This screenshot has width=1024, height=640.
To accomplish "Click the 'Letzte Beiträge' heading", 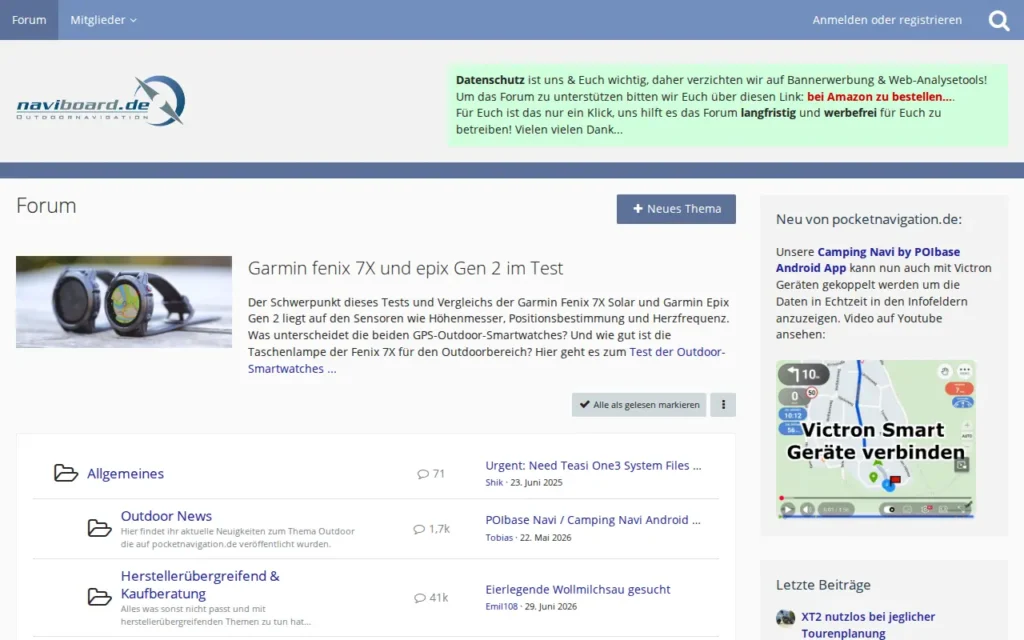I will [823, 585].
